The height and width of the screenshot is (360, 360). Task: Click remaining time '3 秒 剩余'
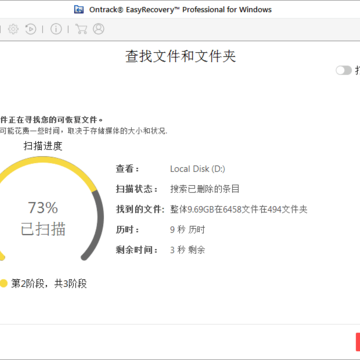click(x=187, y=250)
